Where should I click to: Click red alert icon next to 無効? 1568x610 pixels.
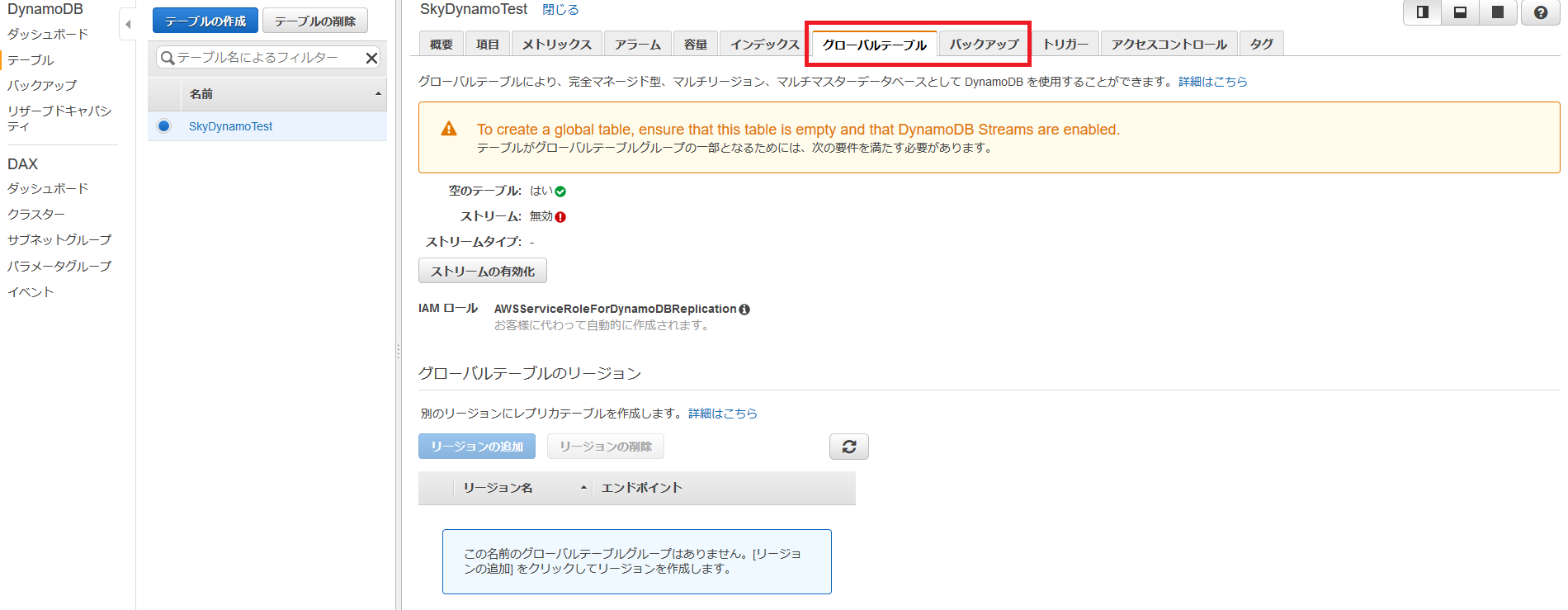coord(560,217)
